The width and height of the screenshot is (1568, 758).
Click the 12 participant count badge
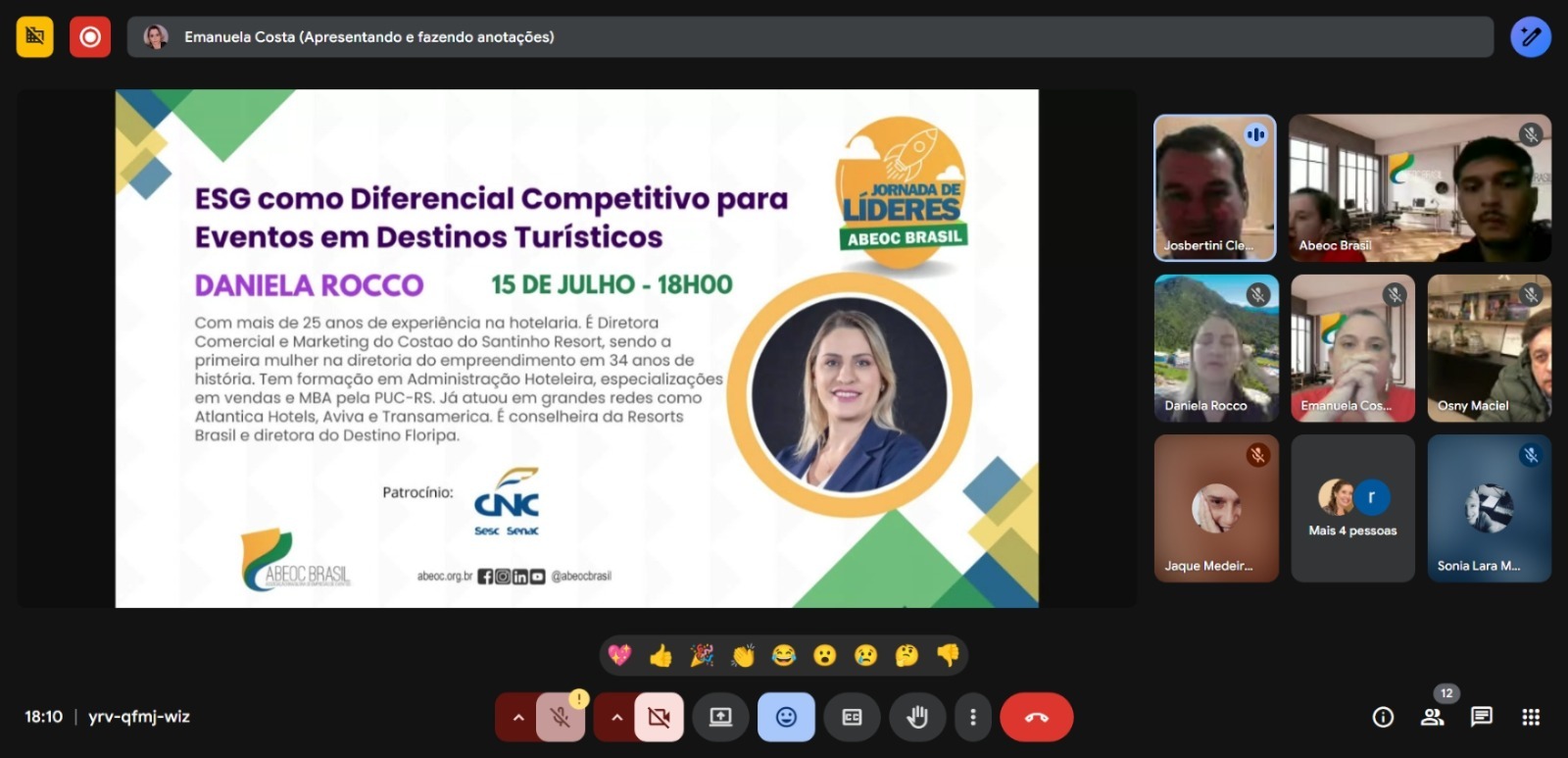point(1446,693)
